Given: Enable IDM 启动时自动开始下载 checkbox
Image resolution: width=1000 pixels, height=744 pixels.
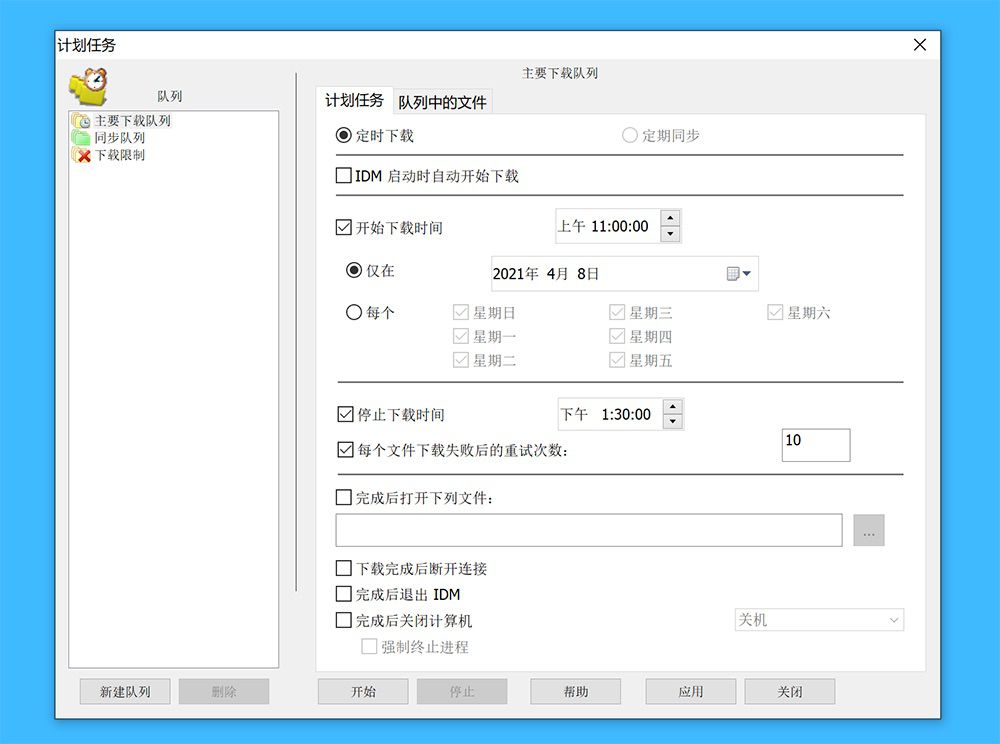Looking at the screenshot, I should pos(344,175).
